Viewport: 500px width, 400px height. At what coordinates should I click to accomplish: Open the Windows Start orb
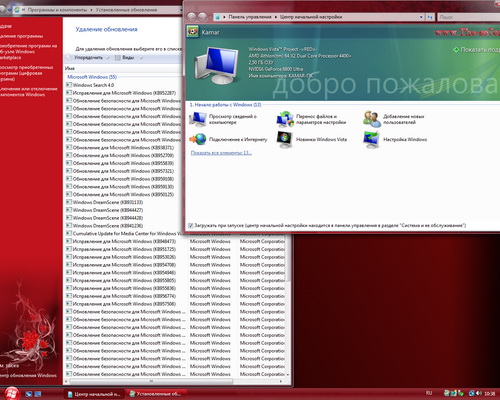(x=11, y=393)
